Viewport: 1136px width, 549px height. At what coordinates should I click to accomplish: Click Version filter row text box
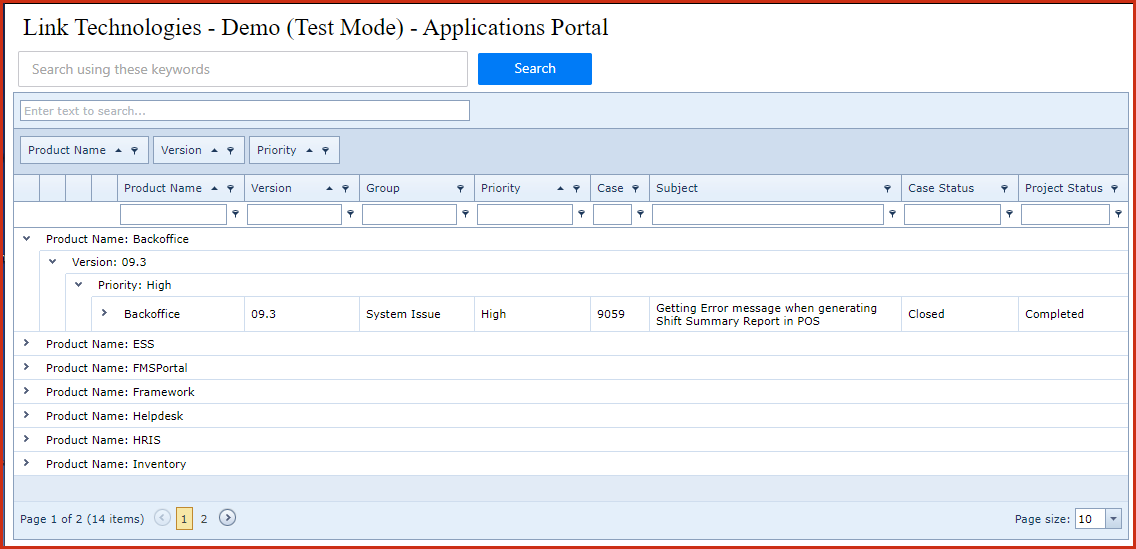tap(294, 214)
